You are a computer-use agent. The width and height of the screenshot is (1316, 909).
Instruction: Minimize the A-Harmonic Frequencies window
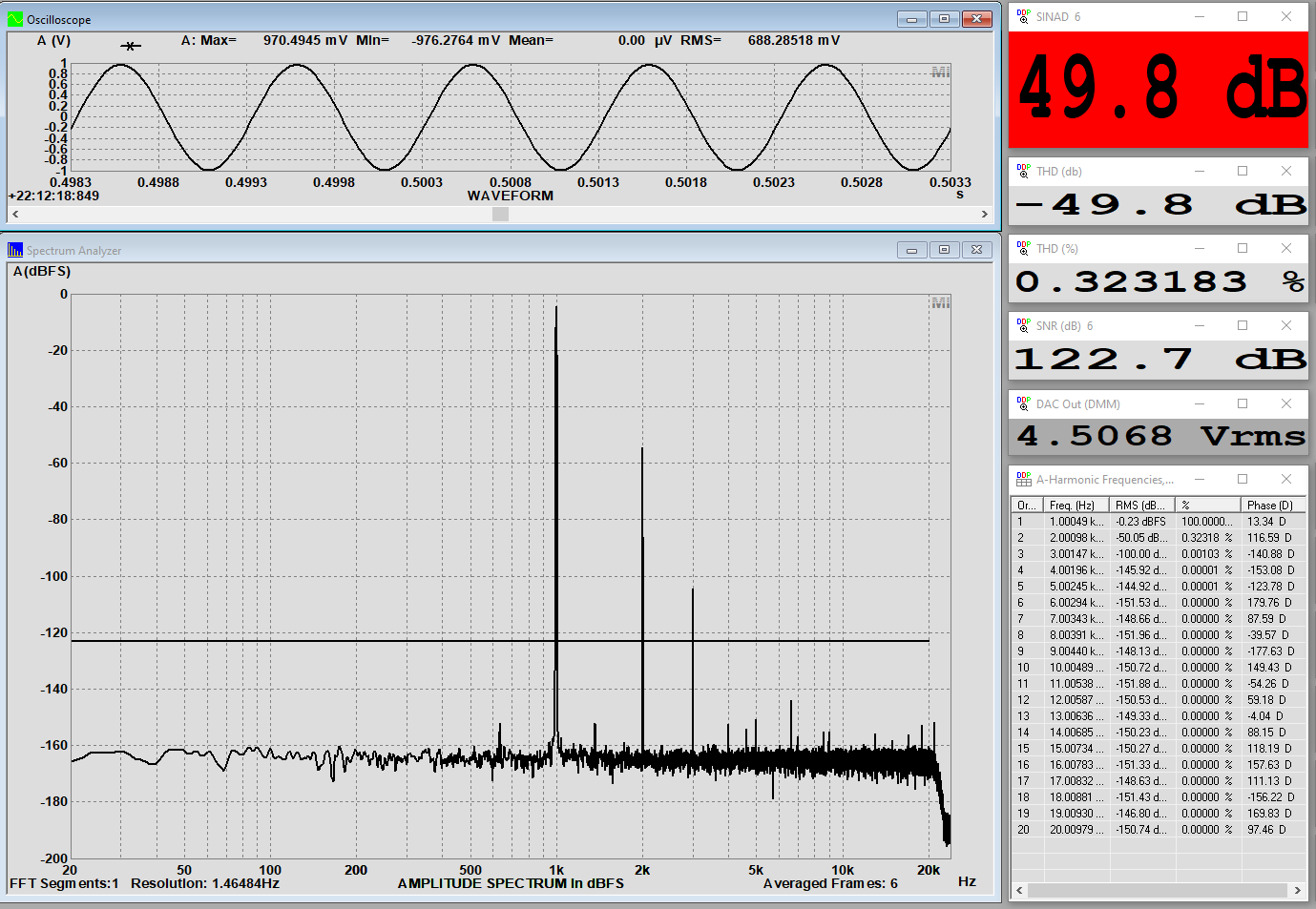(x=1200, y=479)
